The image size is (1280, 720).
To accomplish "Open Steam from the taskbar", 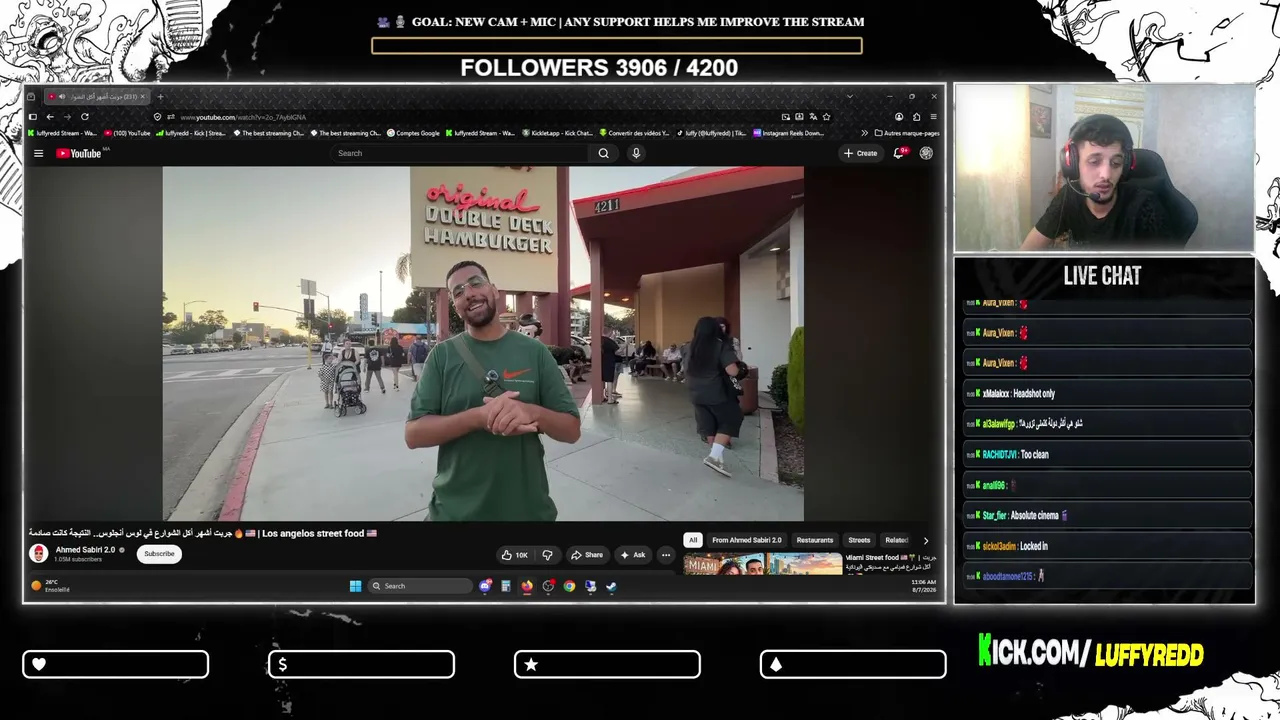I will [611, 586].
